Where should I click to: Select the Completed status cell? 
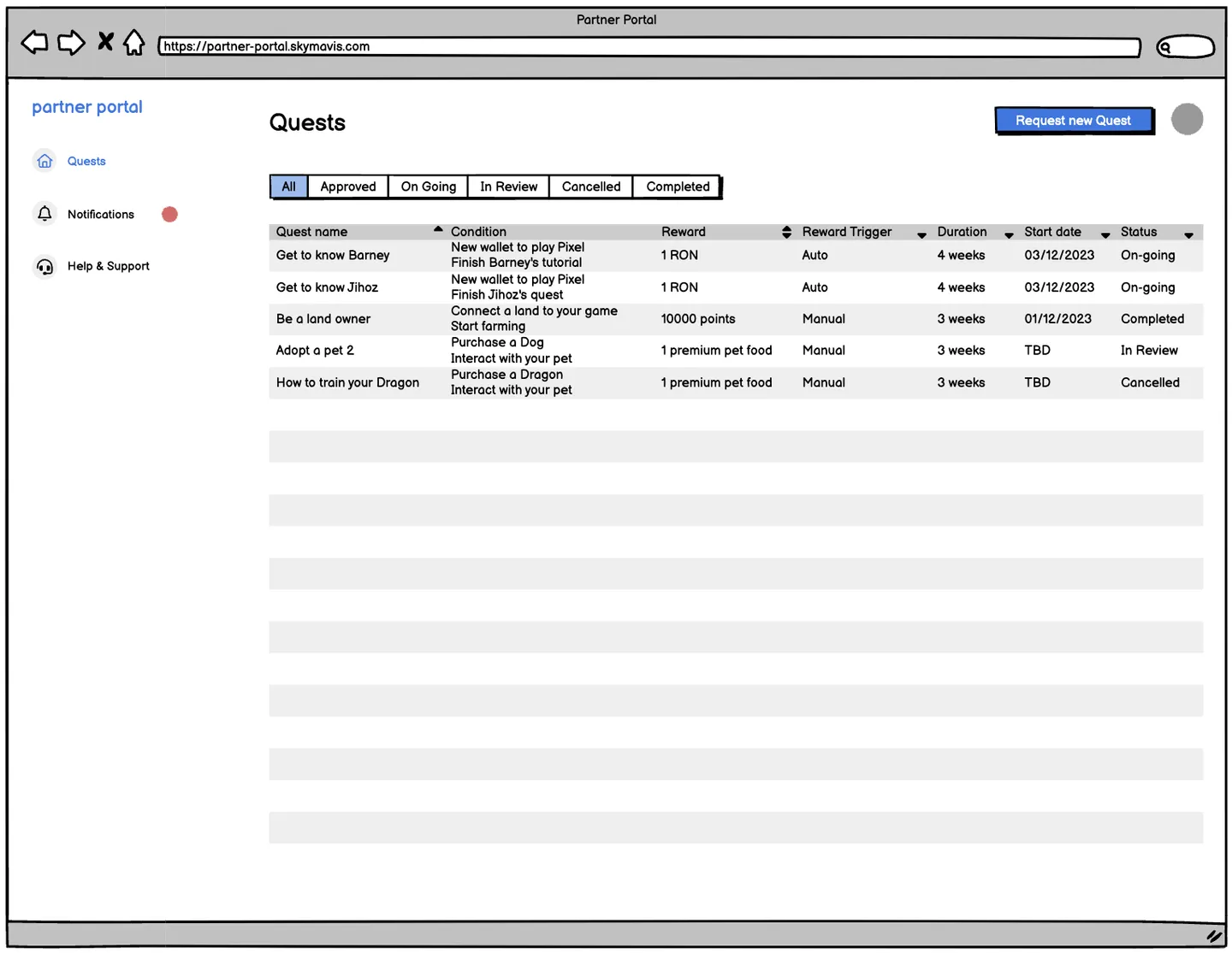tap(1152, 319)
